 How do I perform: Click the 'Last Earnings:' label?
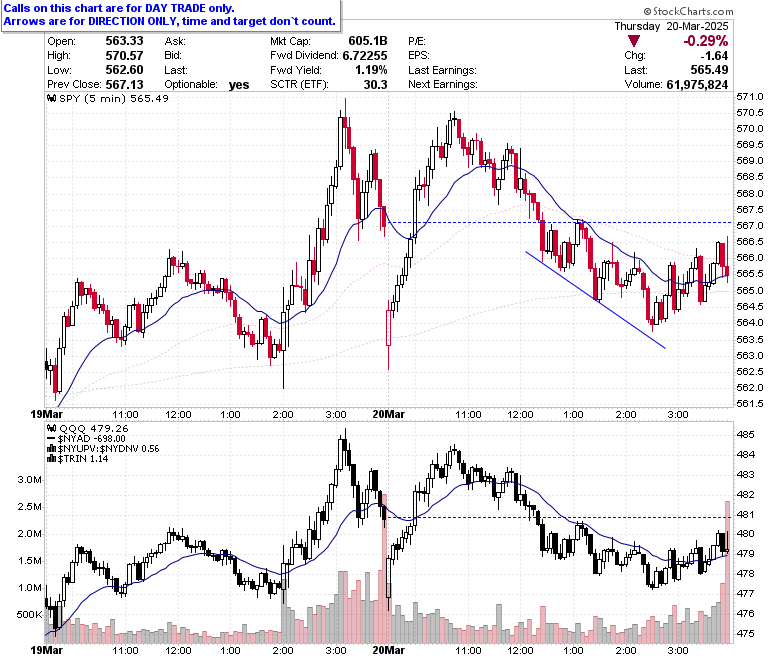[x=442, y=70]
